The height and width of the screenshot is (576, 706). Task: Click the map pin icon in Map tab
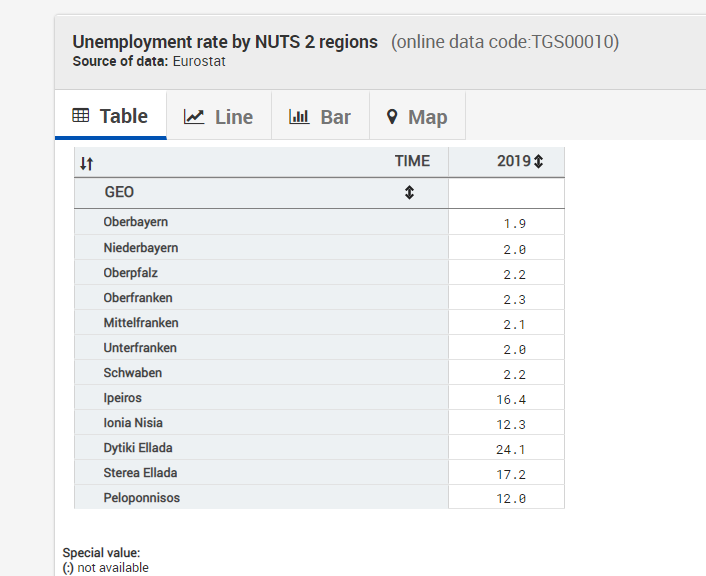click(x=392, y=117)
